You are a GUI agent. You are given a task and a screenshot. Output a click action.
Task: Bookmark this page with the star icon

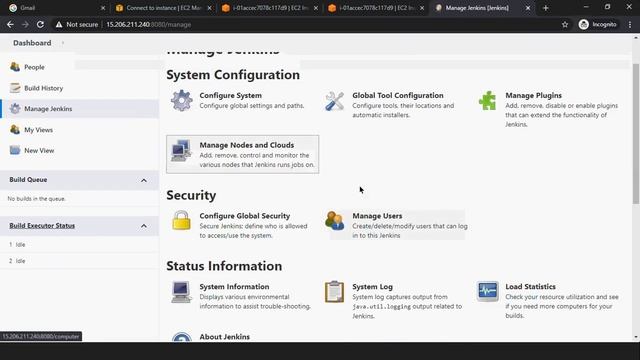click(565, 24)
